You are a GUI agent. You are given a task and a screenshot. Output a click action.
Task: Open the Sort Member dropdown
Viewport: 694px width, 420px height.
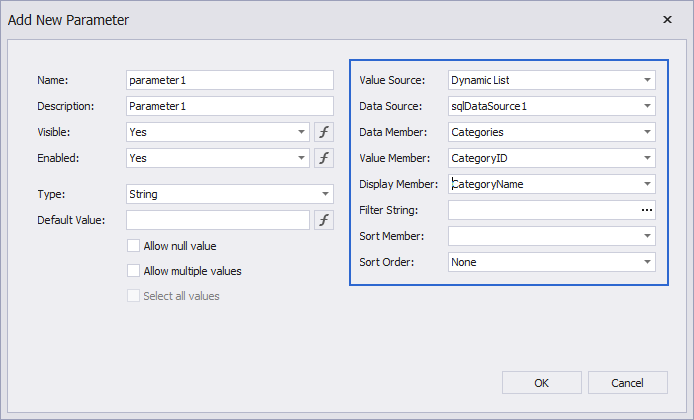coord(647,236)
